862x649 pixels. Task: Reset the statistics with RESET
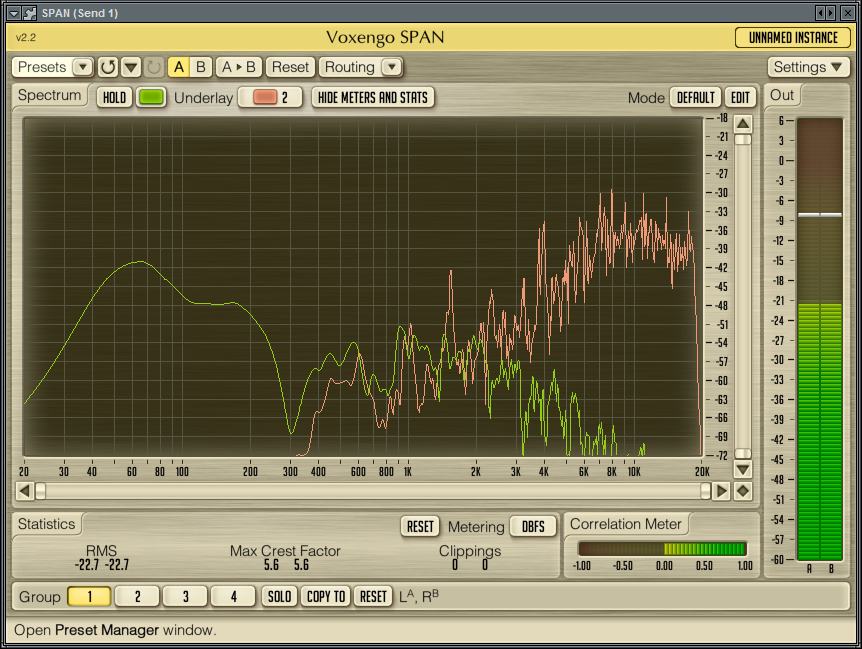coord(420,526)
